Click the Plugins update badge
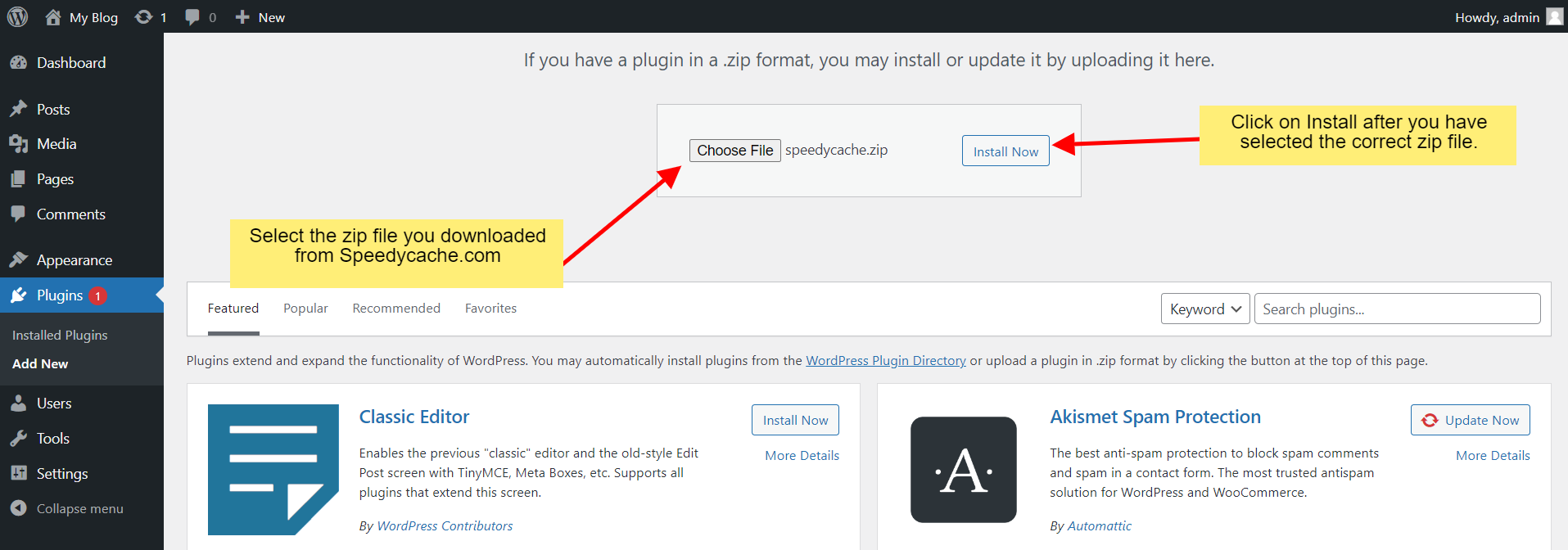1568x550 pixels. (x=97, y=295)
